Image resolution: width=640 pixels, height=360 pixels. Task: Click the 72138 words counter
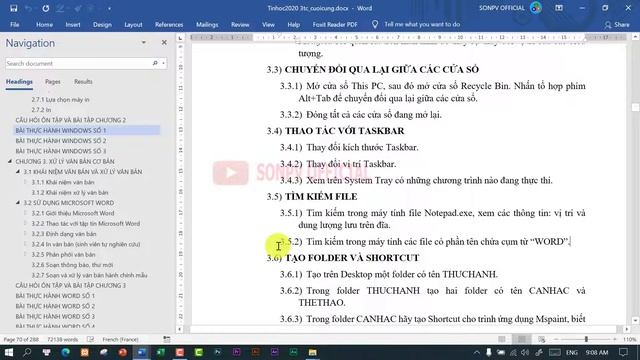point(62,340)
